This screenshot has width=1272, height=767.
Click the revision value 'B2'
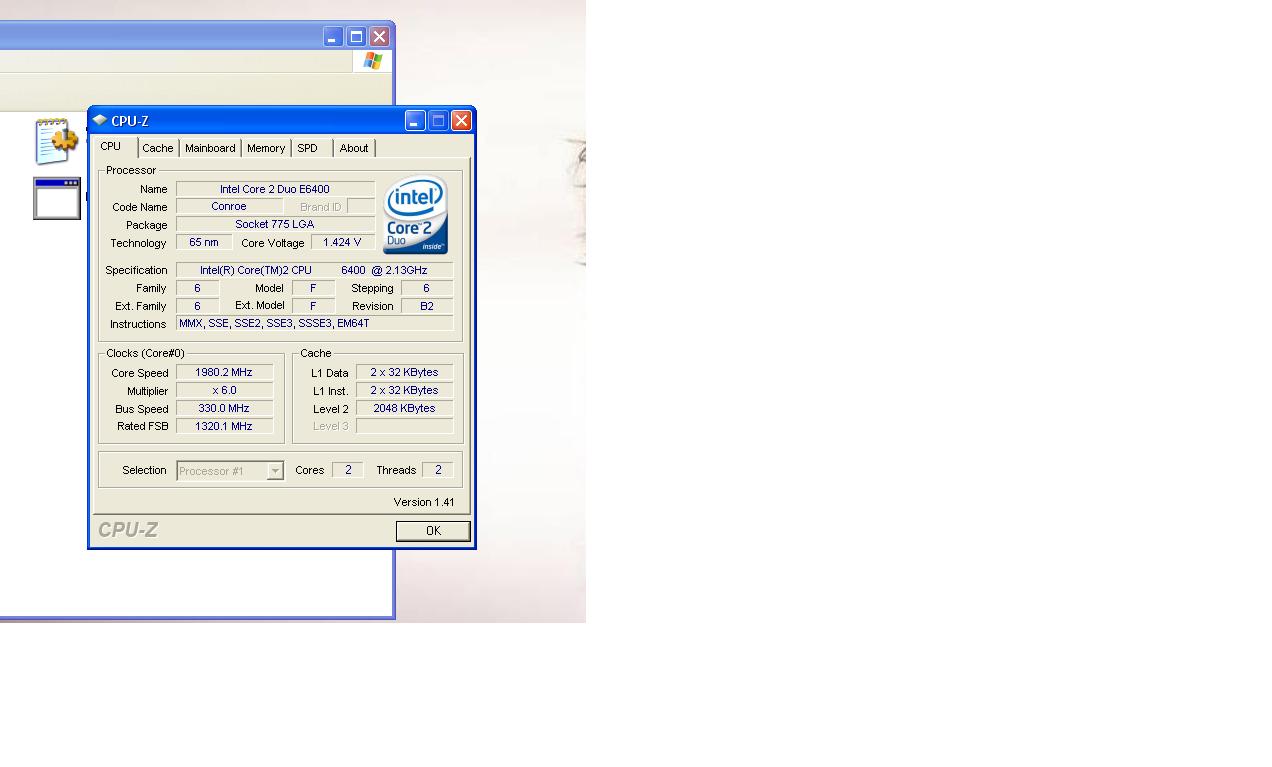pos(427,306)
